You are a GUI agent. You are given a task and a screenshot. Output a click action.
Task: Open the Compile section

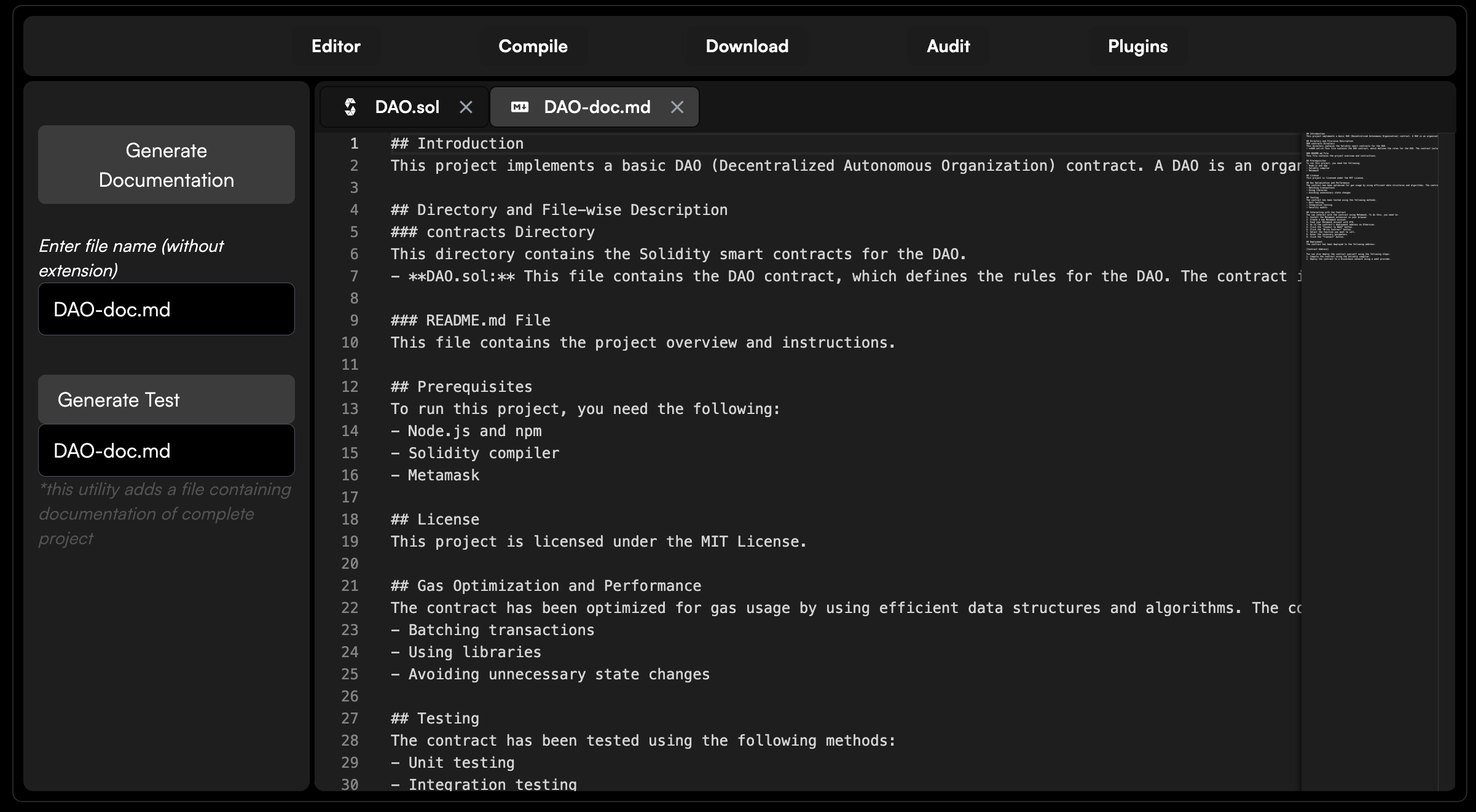pyautogui.click(x=533, y=46)
